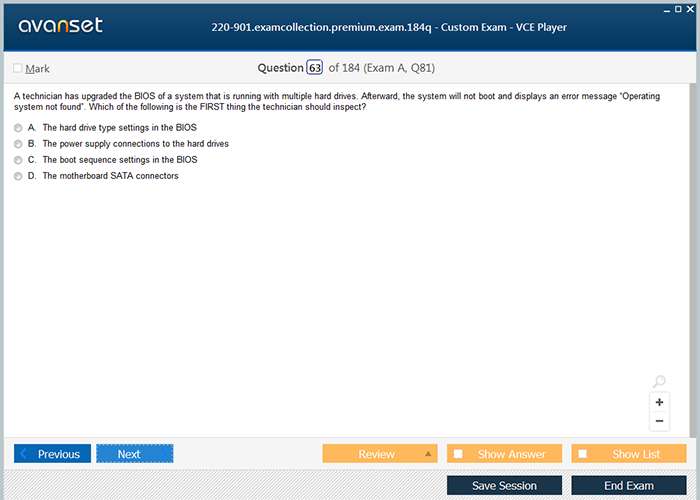Image resolution: width=700 pixels, height=500 pixels.
Task: Go back with the Previous button
Action: point(53,454)
